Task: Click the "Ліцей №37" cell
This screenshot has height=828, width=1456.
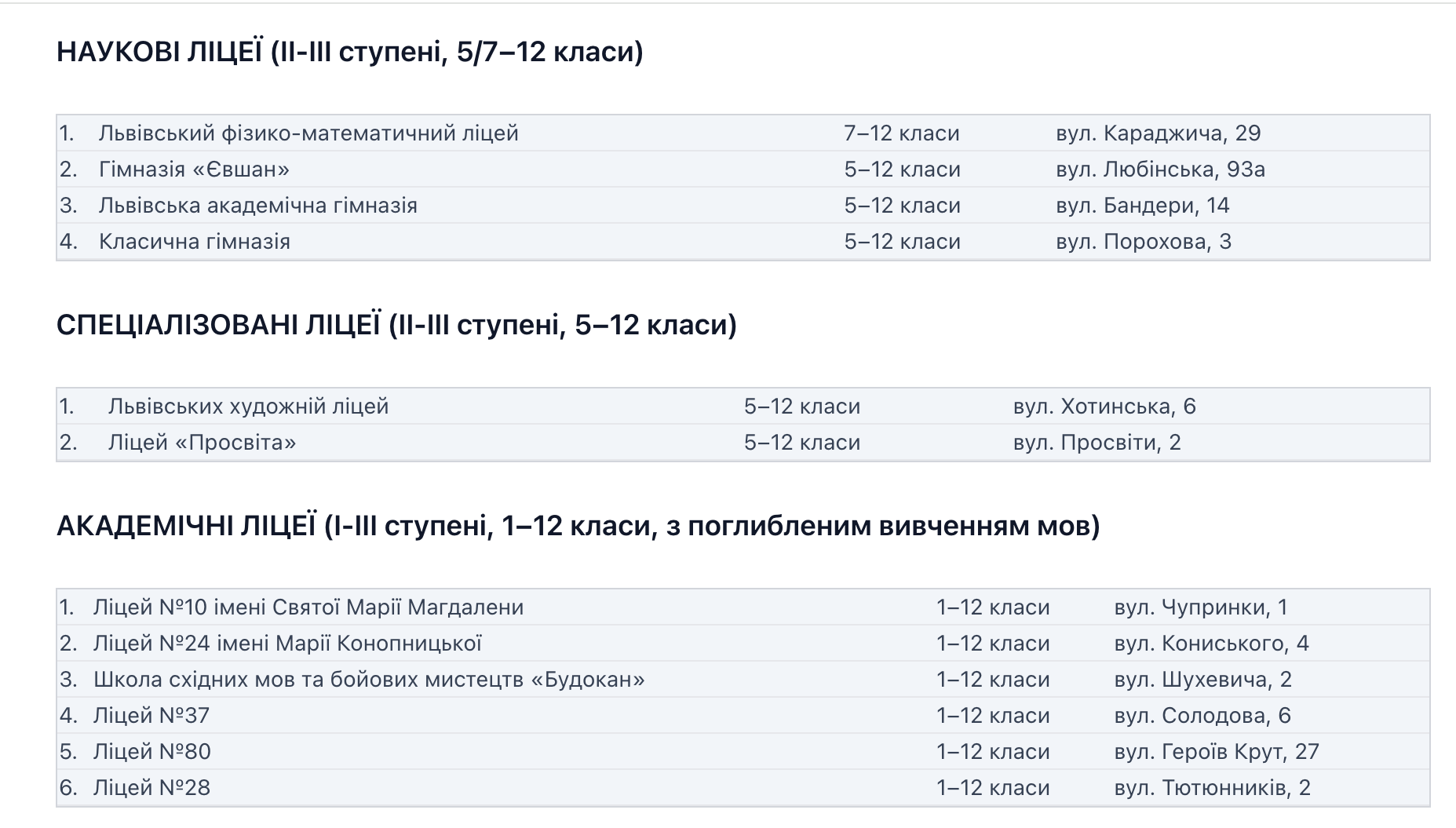Action: coord(151,716)
